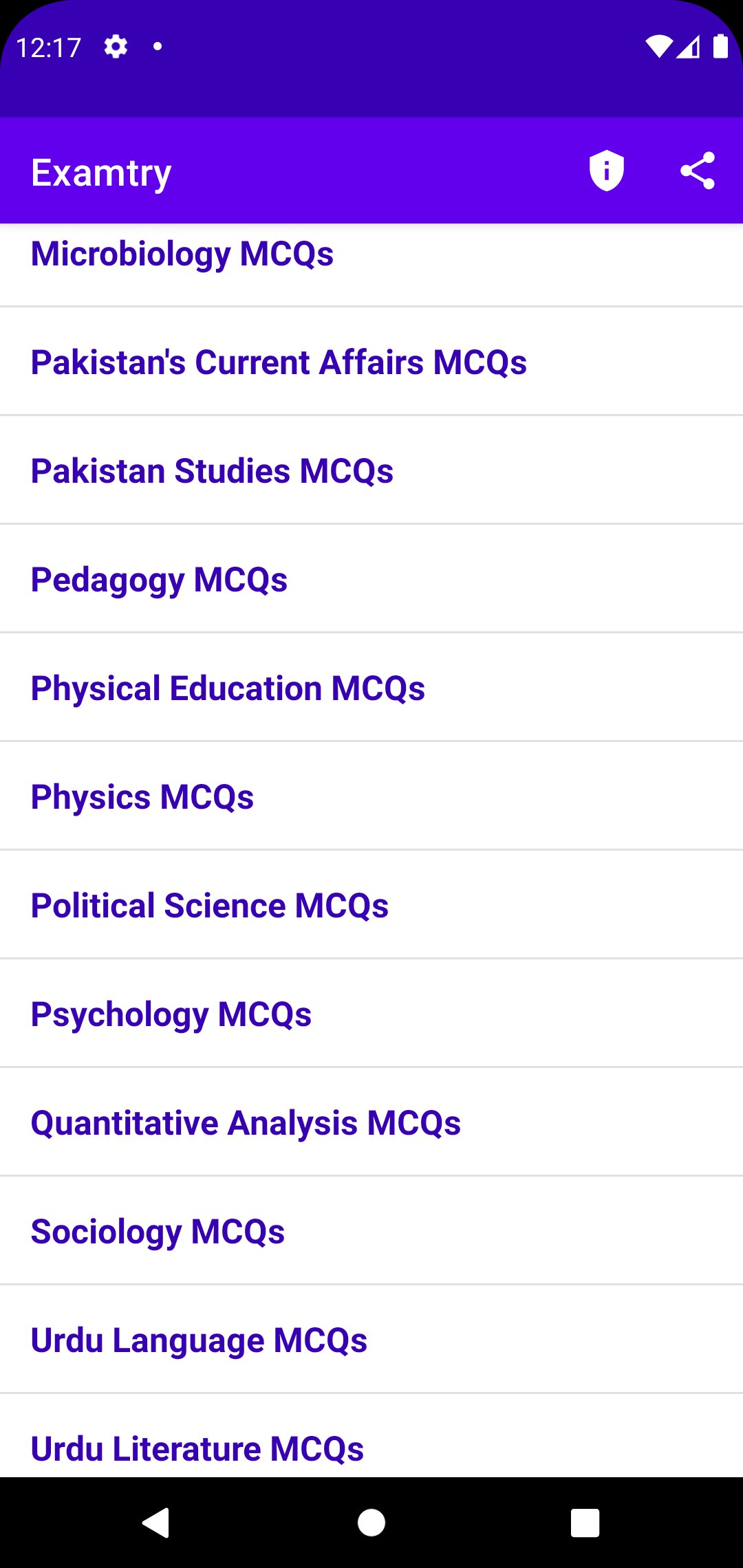This screenshot has width=743, height=1568.
Task: Tap Urdu Literature MCQs entry
Action: (197, 1448)
